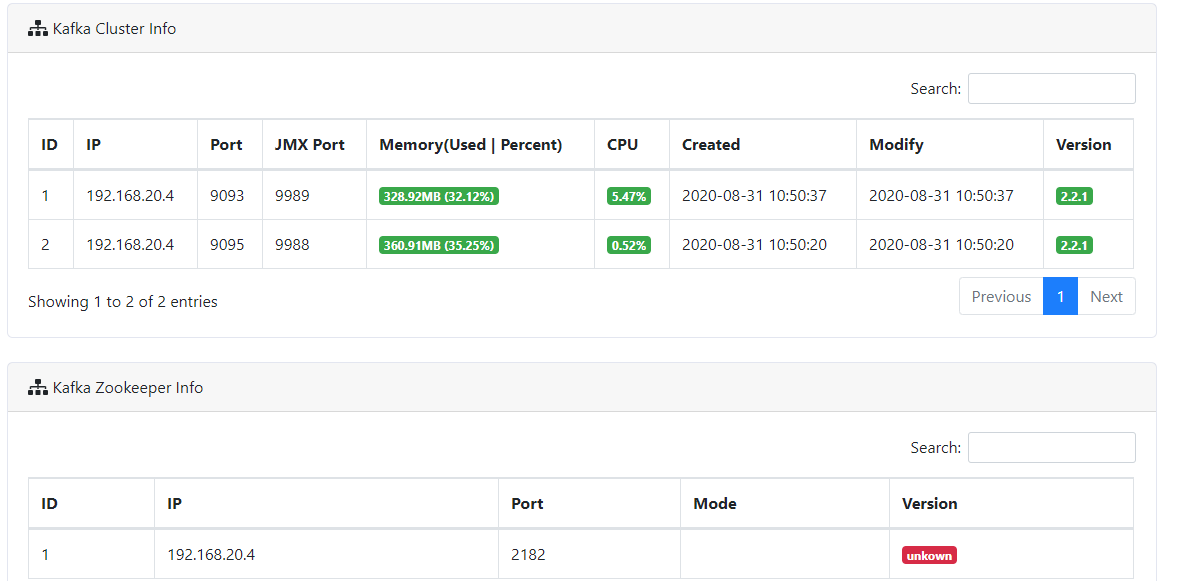Go to the Previous page
Image resolution: width=1180 pixels, height=581 pixels.
(x=1001, y=297)
